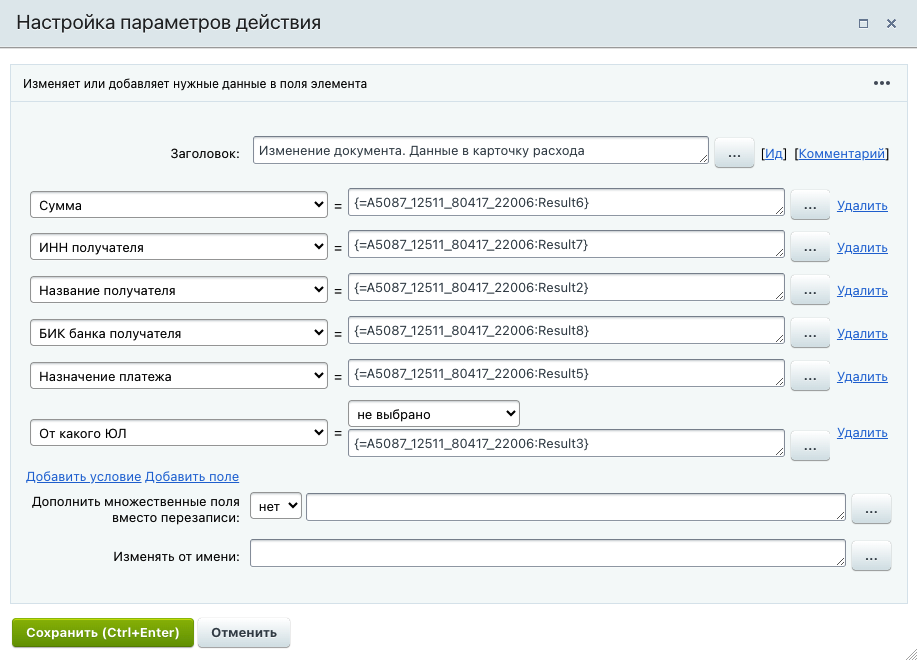Viewport: 917px width, 661px height.
Task: Open the От какого ЮЛ field dropdown
Action: click(179, 433)
